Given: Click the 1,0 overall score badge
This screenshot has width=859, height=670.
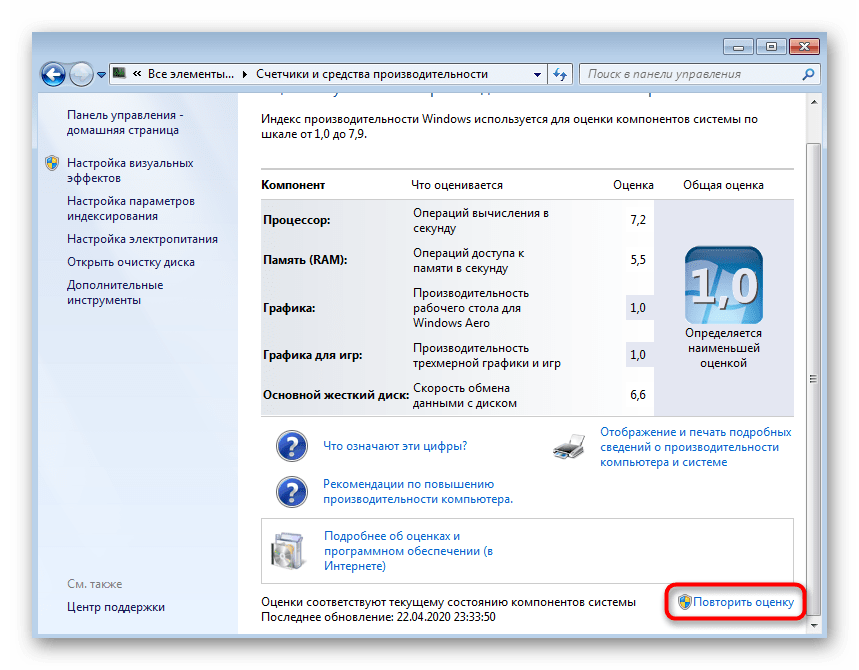Looking at the screenshot, I should (723, 285).
